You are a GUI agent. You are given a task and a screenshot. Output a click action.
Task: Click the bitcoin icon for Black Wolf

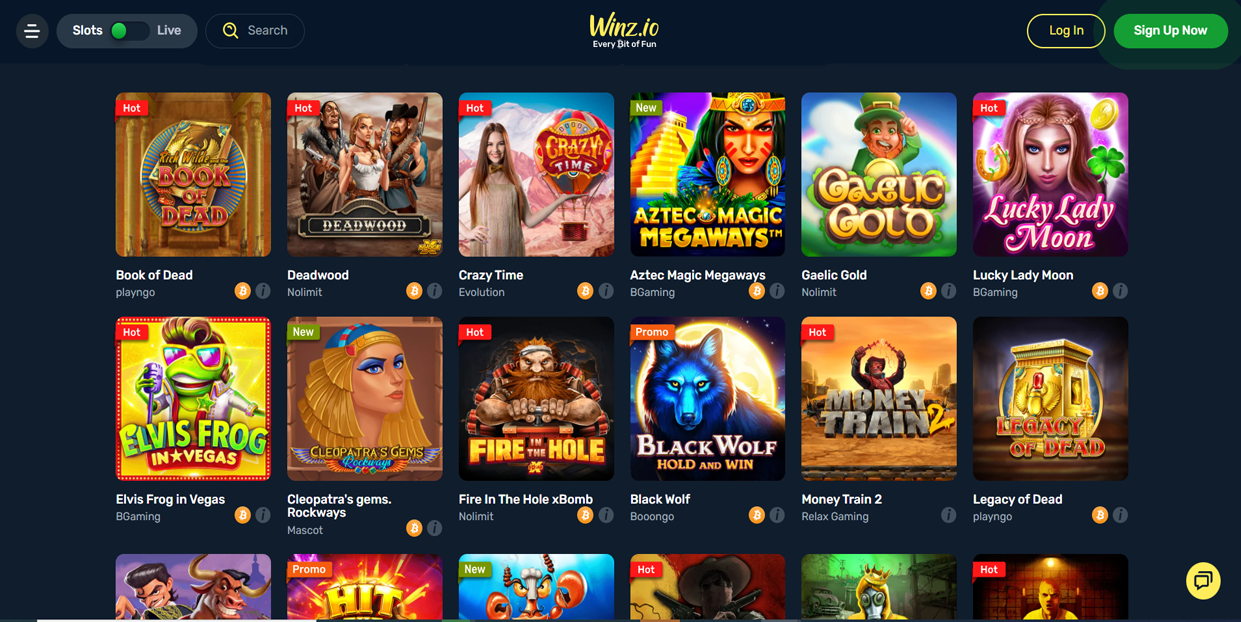coord(757,515)
